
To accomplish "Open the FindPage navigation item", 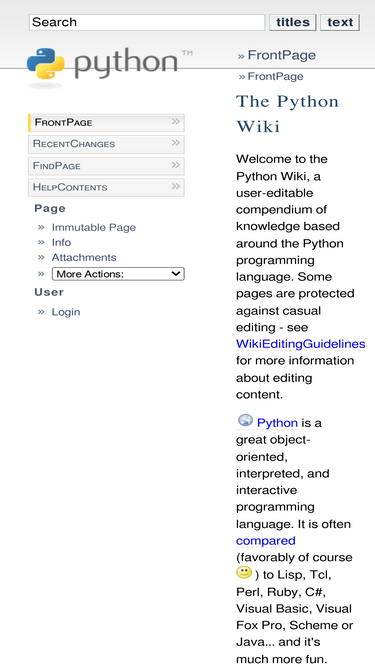I will (106, 166).
